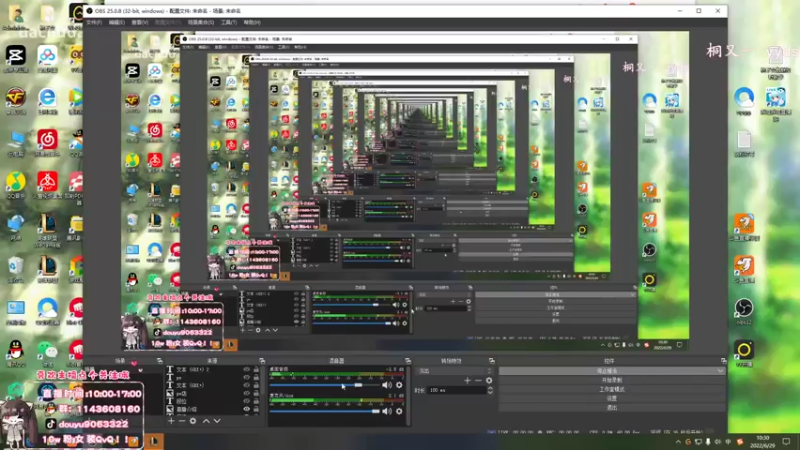Open the notification center icon on taskbar
This screenshot has height=450, width=800.
pos(786,442)
